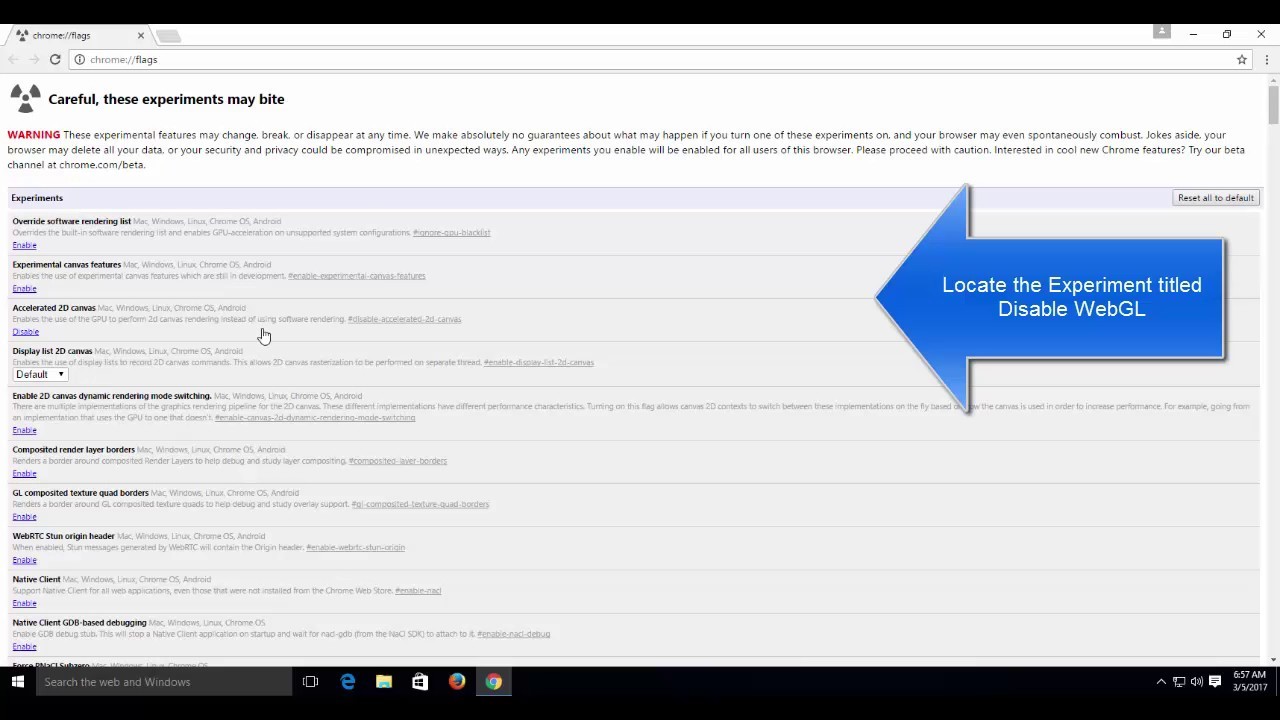
Task: Open #enable-canvas-2d-dynamic-rendering-mode-switching anchor link
Action: [x=315, y=417]
